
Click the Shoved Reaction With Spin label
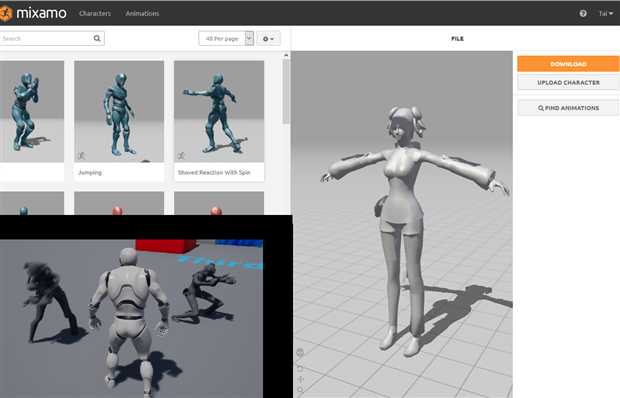pyautogui.click(x=214, y=173)
